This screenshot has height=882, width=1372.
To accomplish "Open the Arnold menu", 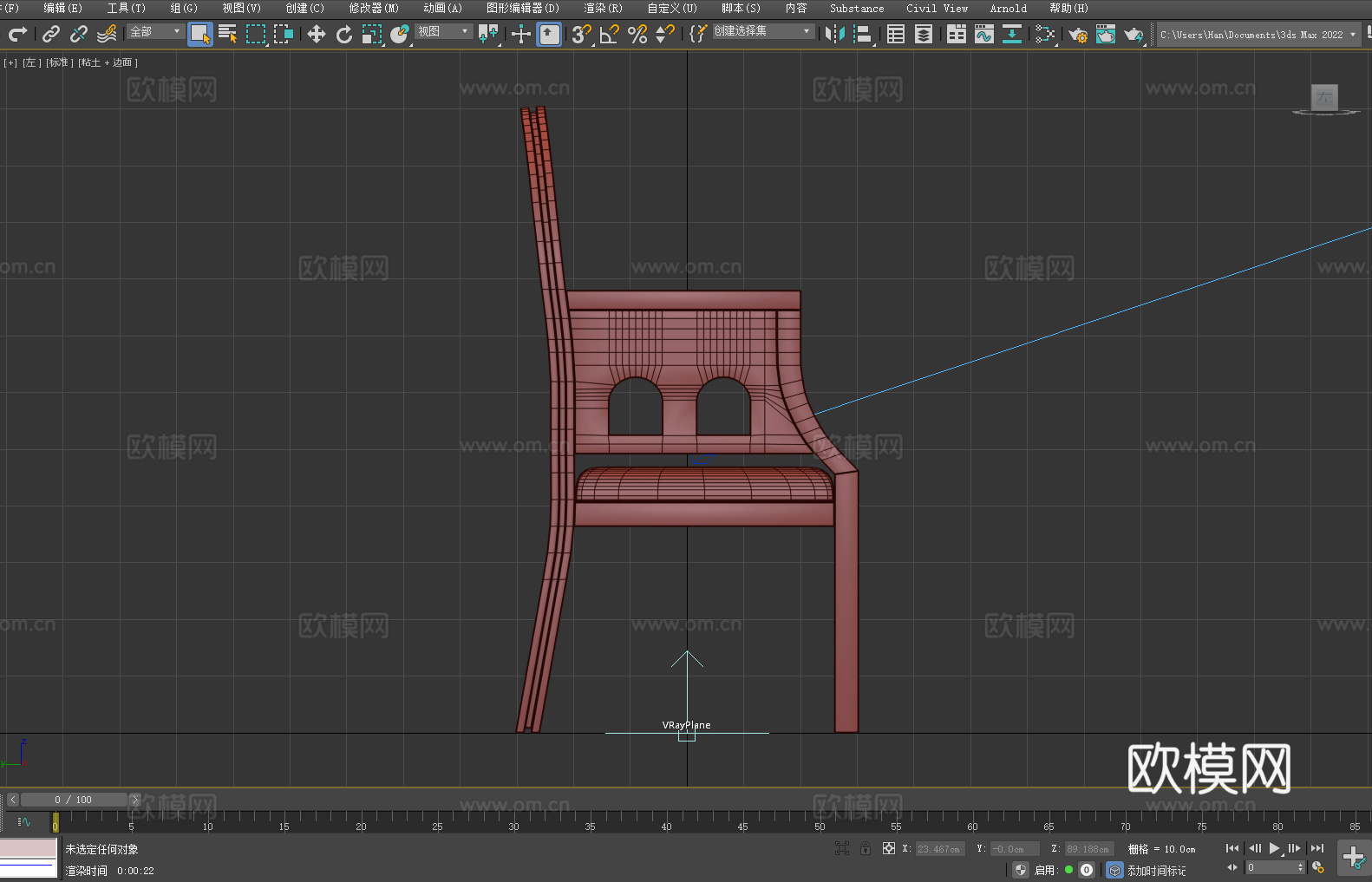I will click(1008, 8).
